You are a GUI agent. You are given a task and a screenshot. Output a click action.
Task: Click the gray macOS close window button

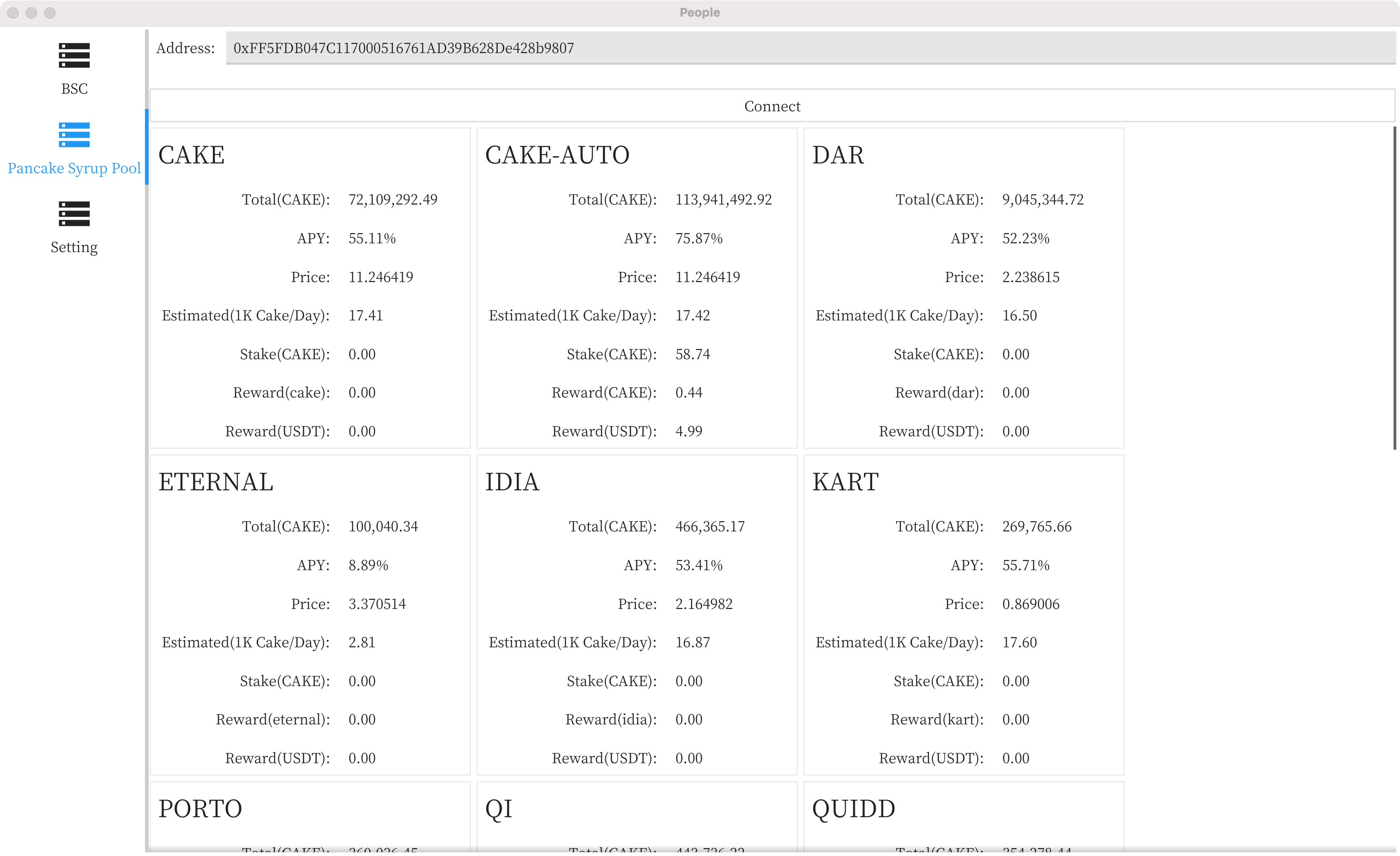[14, 12]
